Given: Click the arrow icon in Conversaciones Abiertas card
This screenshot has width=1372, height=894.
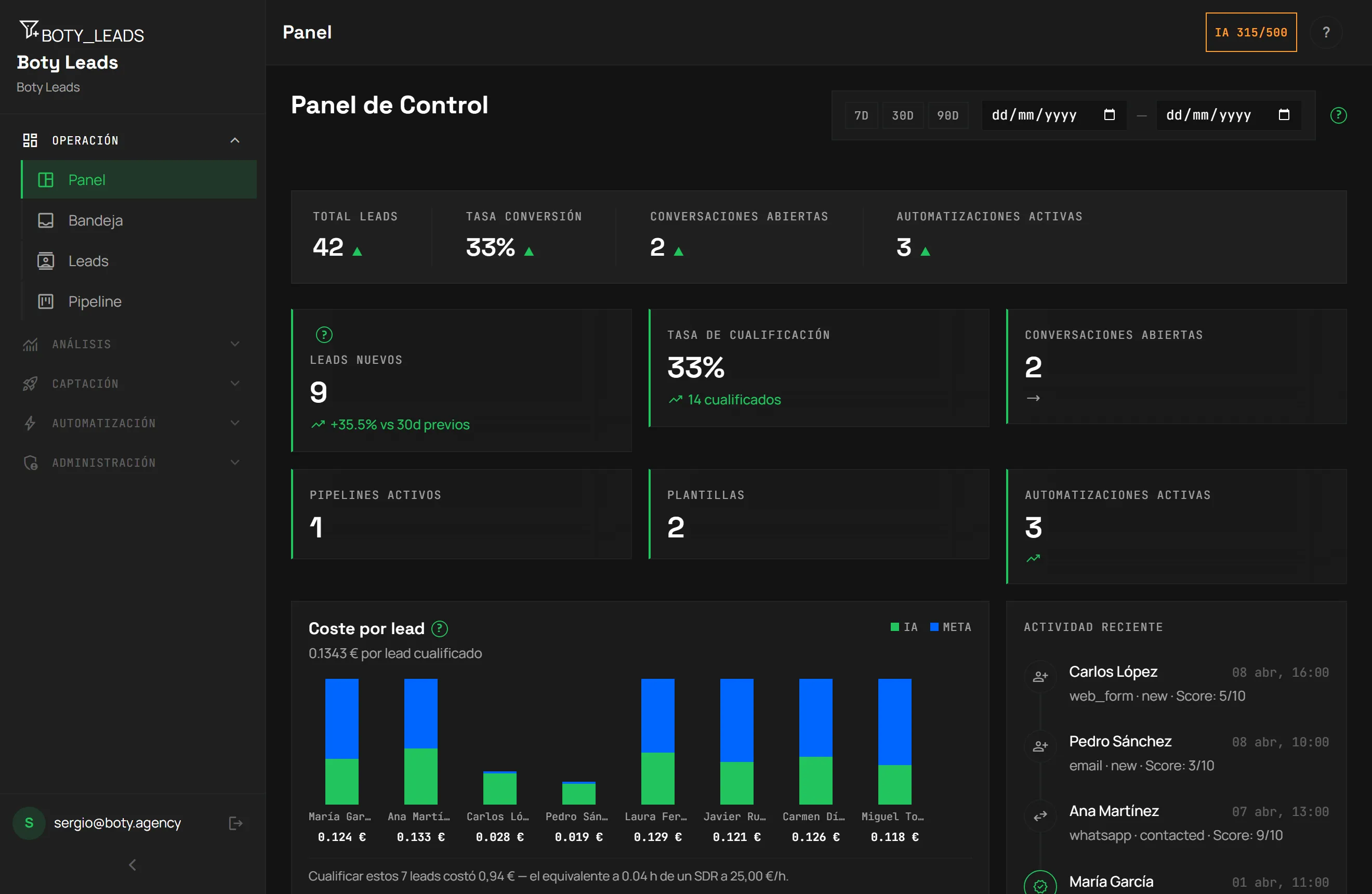Looking at the screenshot, I should pos(1033,398).
